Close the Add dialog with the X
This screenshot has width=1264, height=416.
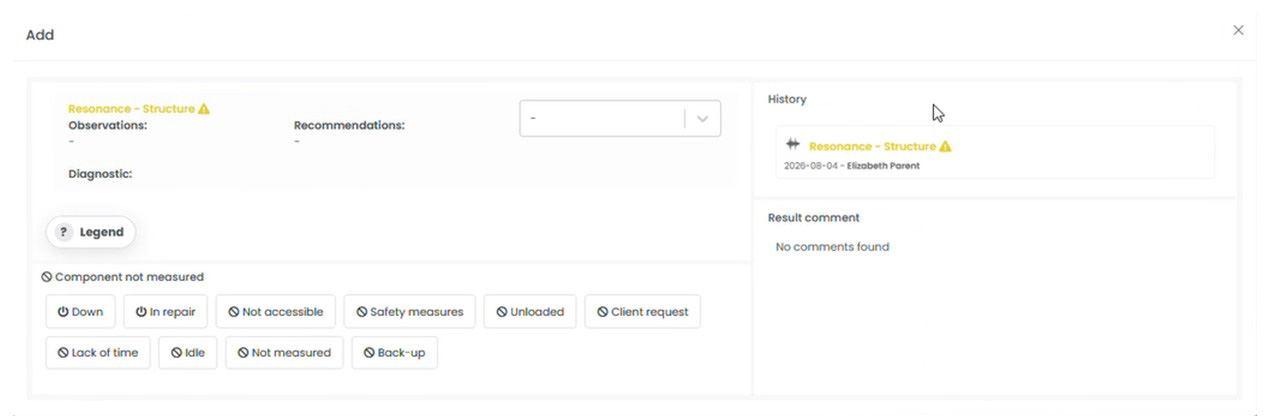(1238, 30)
